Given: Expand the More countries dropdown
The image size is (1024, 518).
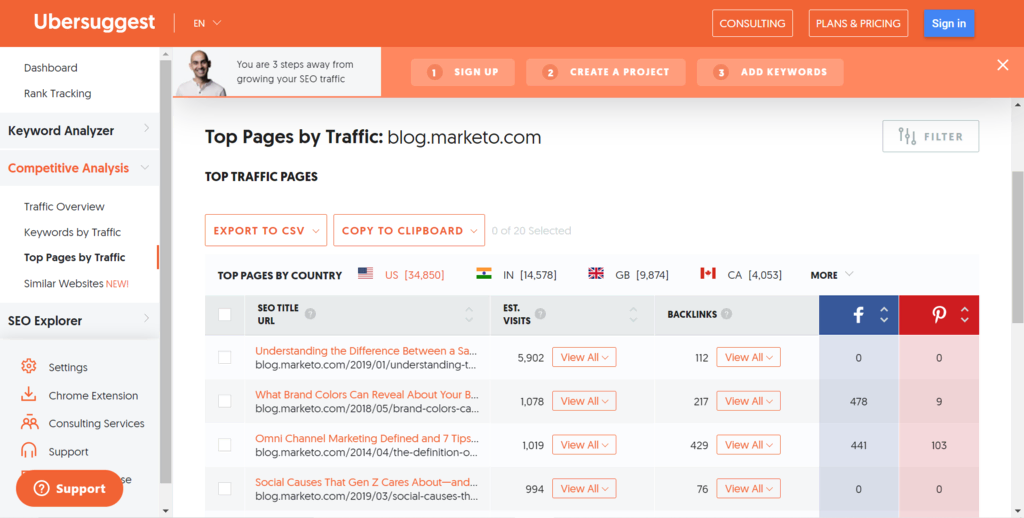Looking at the screenshot, I should (831, 275).
